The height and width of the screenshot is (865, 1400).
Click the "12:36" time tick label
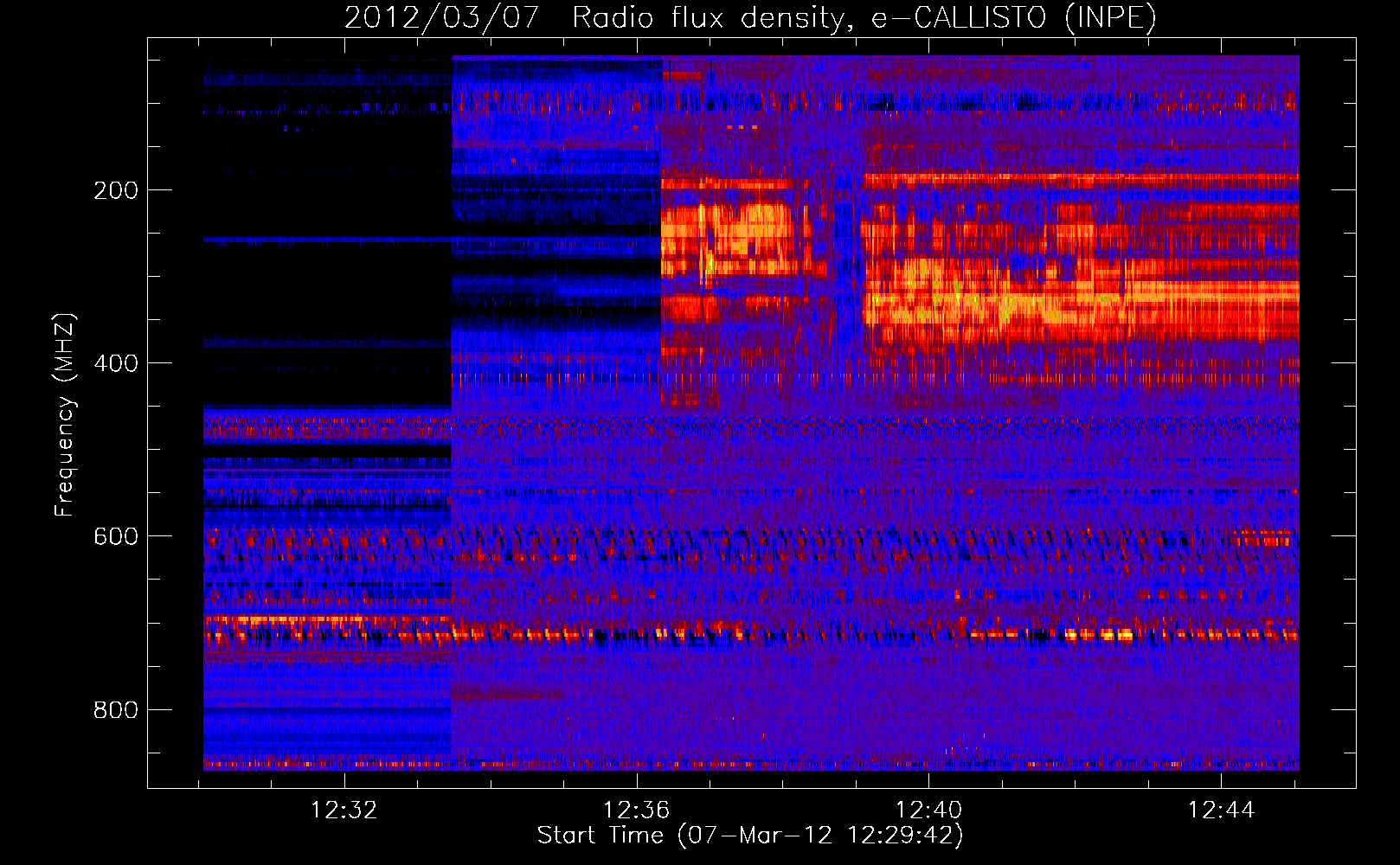pyautogui.click(x=637, y=811)
